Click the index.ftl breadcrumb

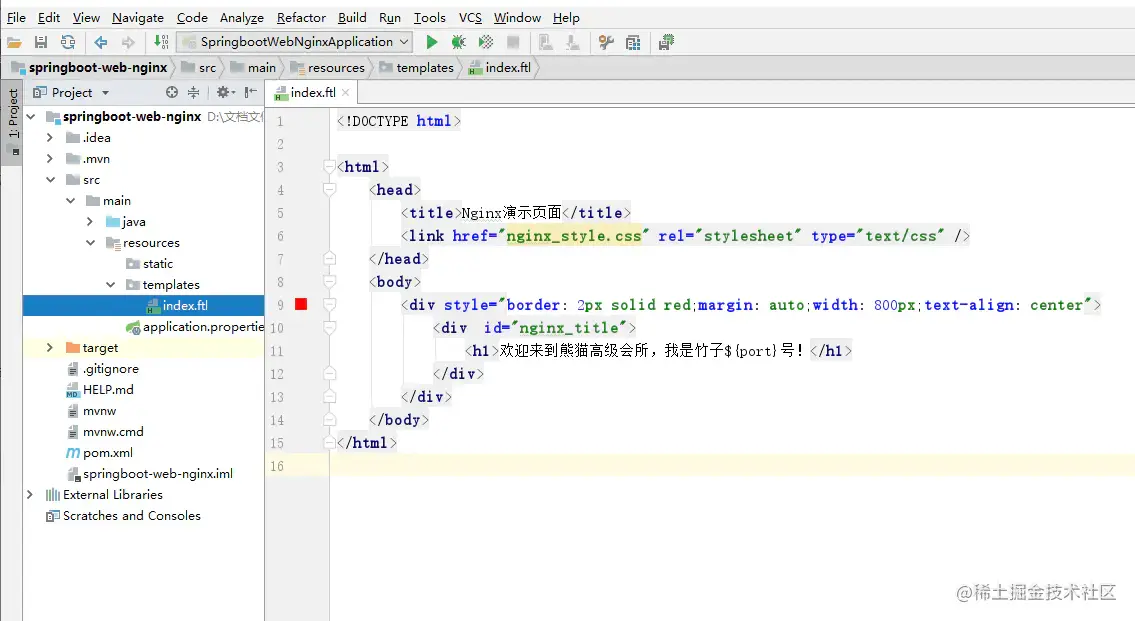click(x=500, y=67)
